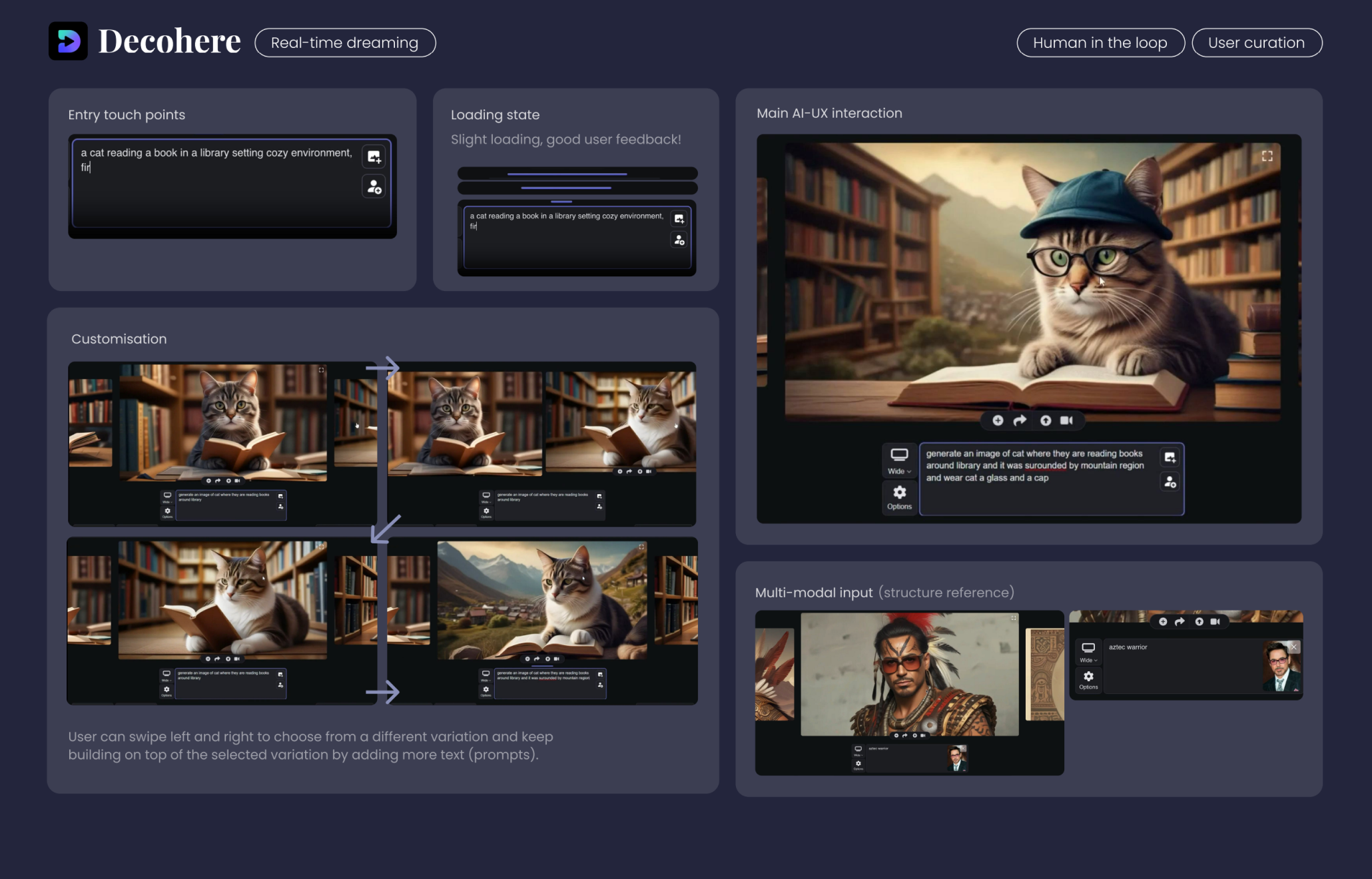This screenshot has width=1372, height=879.
Task: Expand main cat image to fullscreen
Action: click(x=1267, y=156)
